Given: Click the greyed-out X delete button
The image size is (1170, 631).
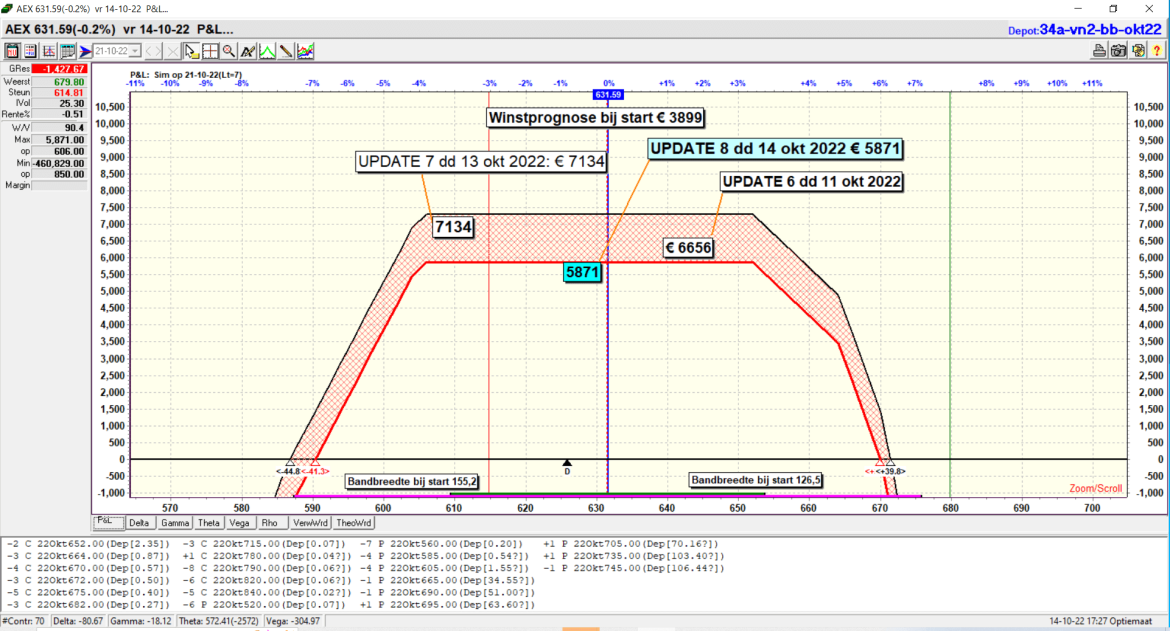Looking at the screenshot, I should [172, 51].
